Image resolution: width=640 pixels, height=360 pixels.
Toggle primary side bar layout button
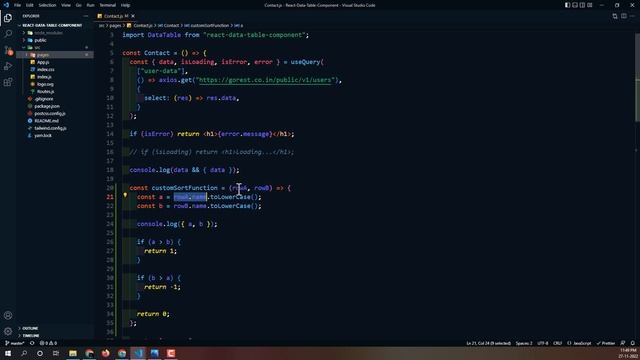tap(567, 5)
